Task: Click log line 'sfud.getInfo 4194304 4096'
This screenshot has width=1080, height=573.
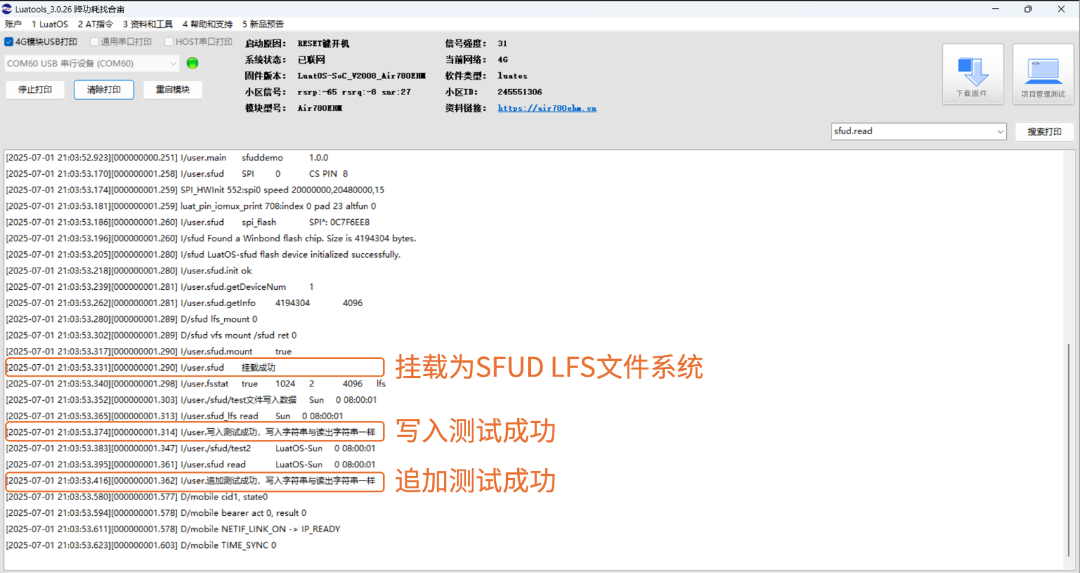Action: point(184,303)
